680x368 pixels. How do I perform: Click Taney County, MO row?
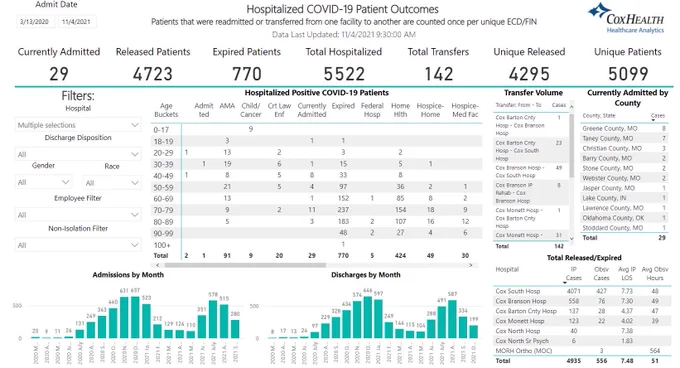click(x=624, y=138)
